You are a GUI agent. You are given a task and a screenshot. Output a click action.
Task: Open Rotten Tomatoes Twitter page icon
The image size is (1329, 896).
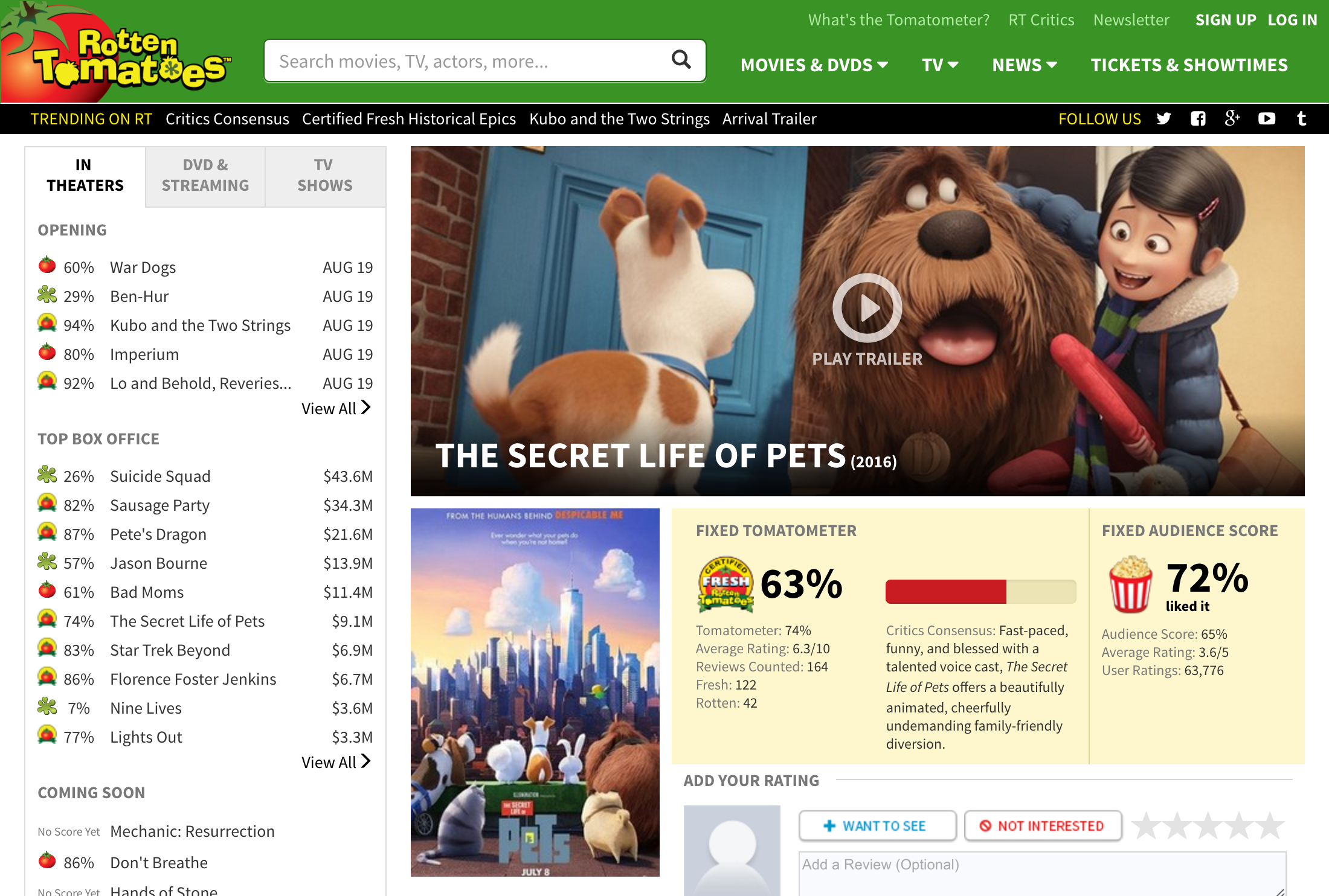point(1163,119)
